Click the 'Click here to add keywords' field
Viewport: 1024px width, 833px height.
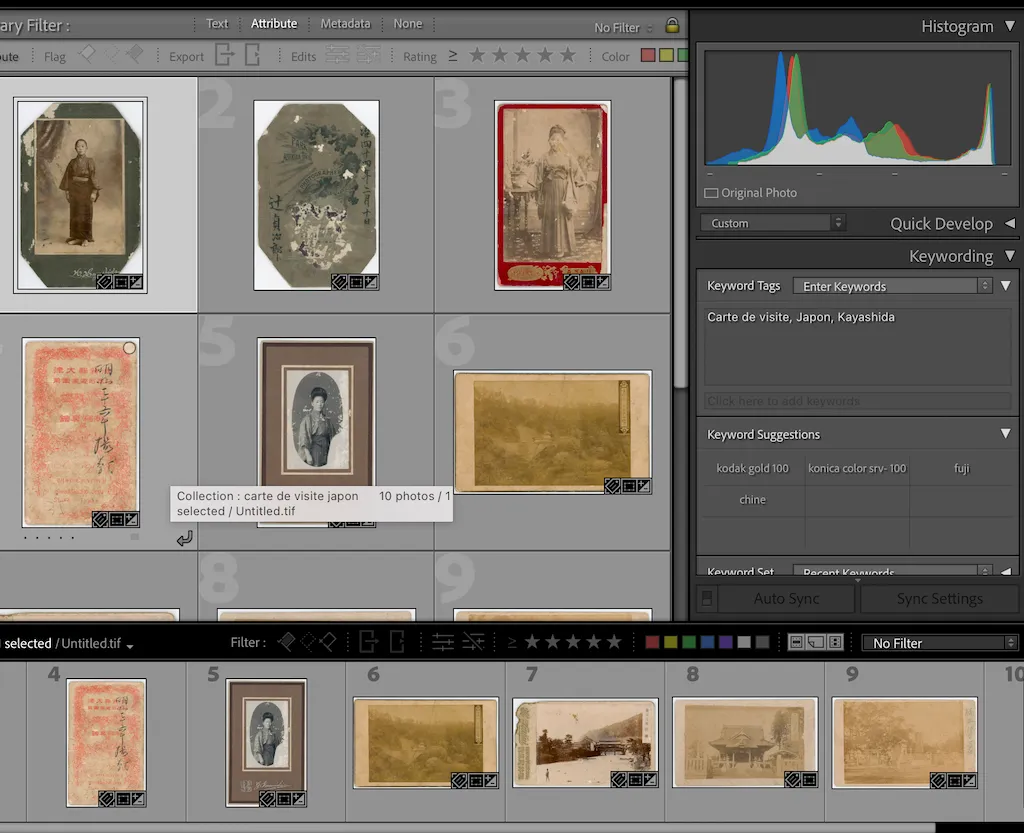pos(858,401)
